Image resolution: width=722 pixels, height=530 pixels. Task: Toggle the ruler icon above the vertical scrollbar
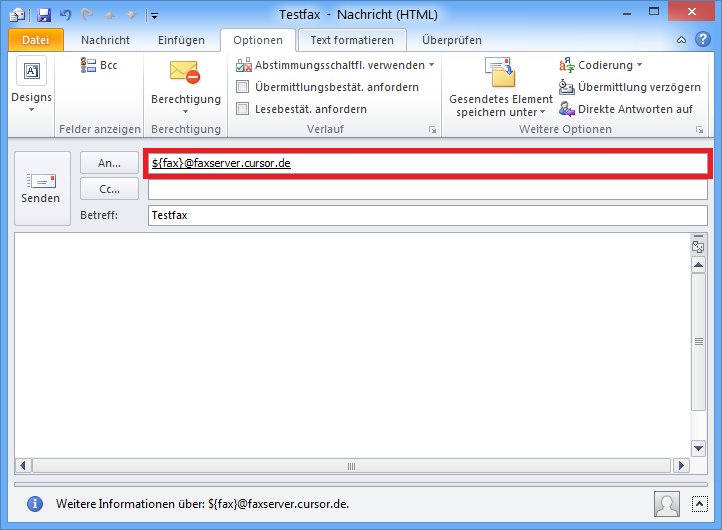point(698,245)
